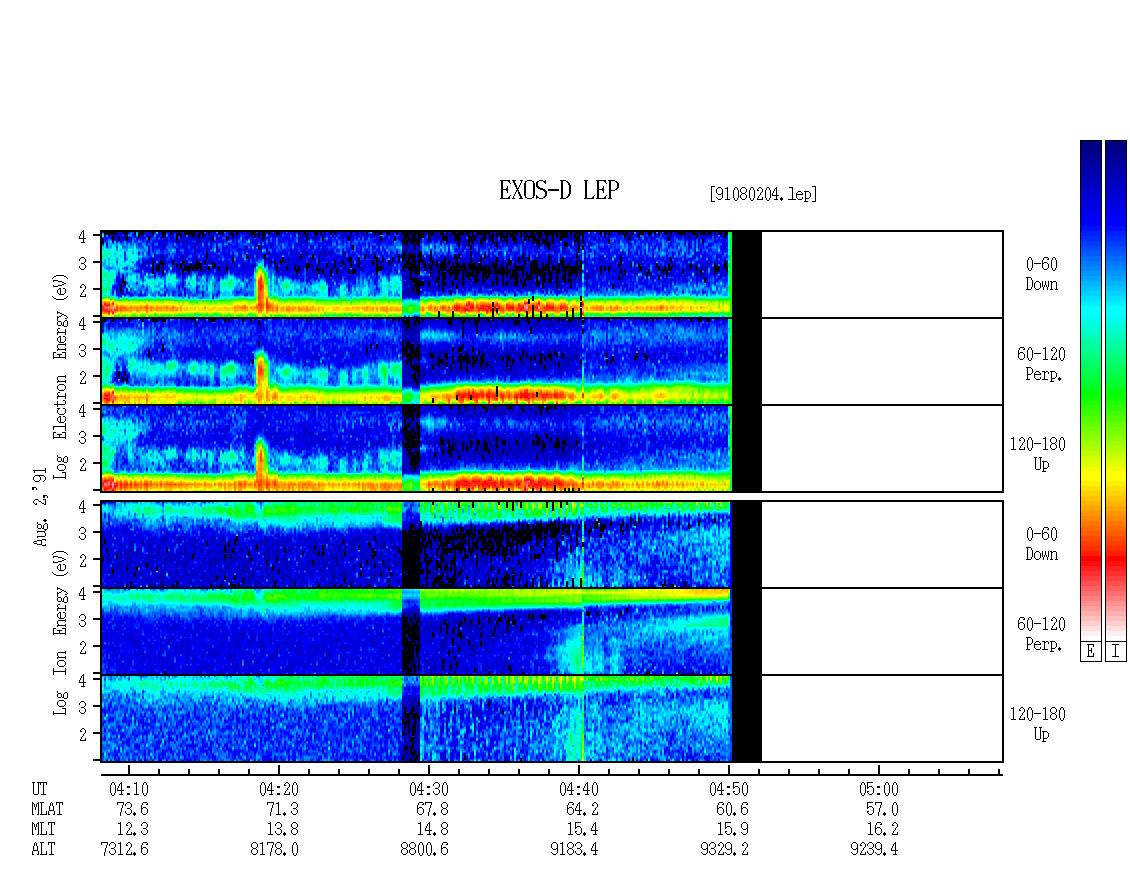Click the boxed I label under the color bar

pos(1116,652)
